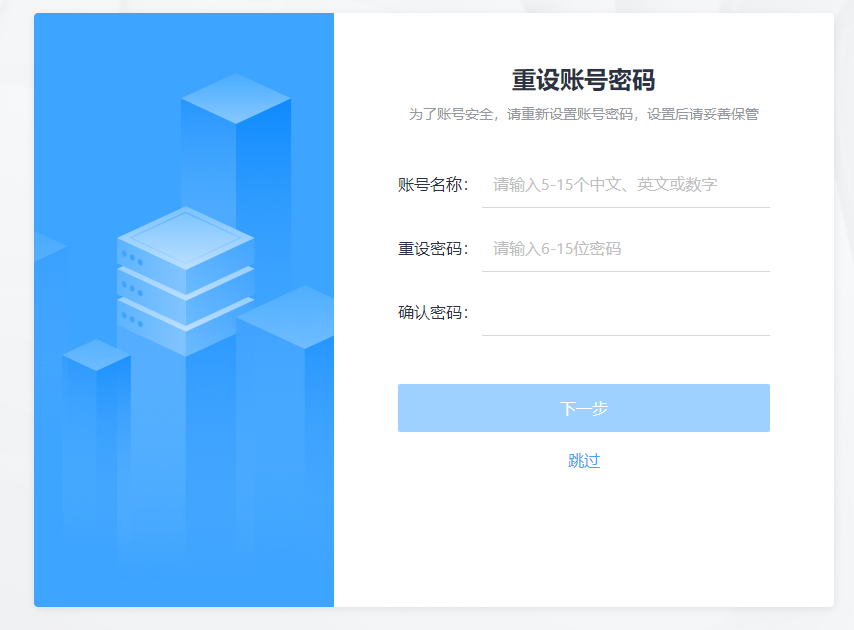Click empty white area below 跳过
Screen dimensions: 854x630
pyautogui.click(x=584, y=540)
